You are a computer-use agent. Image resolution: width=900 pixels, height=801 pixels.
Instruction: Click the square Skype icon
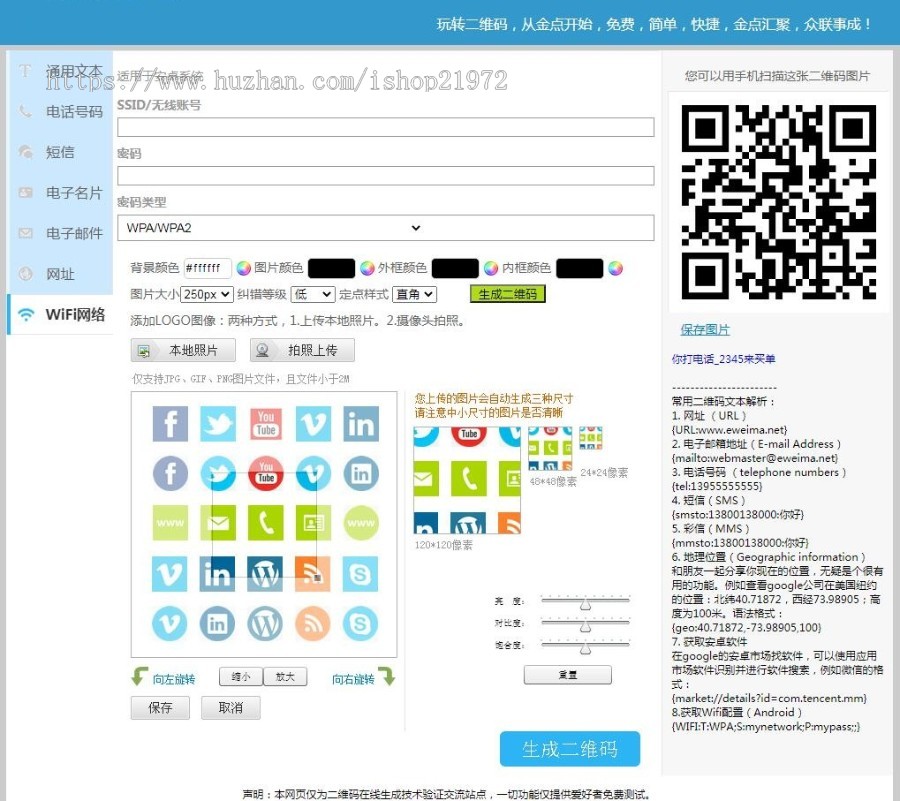point(361,573)
